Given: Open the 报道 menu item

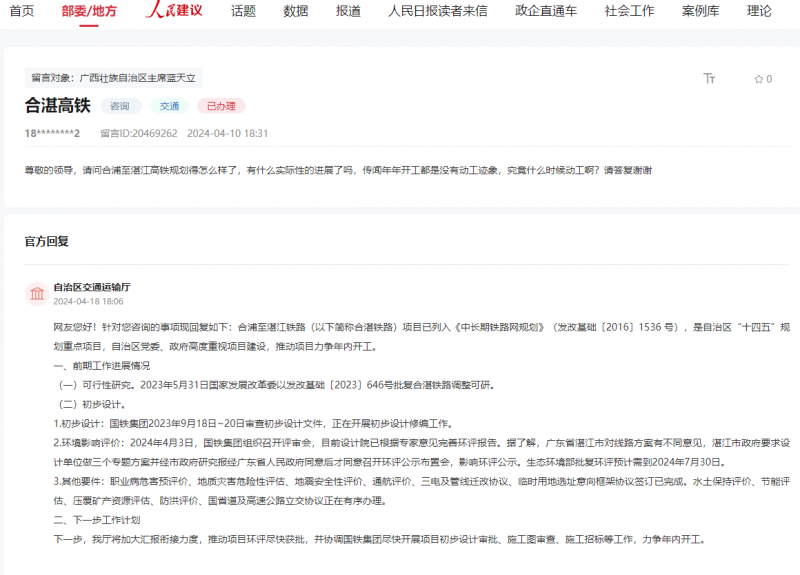Looking at the screenshot, I should pos(348,11).
